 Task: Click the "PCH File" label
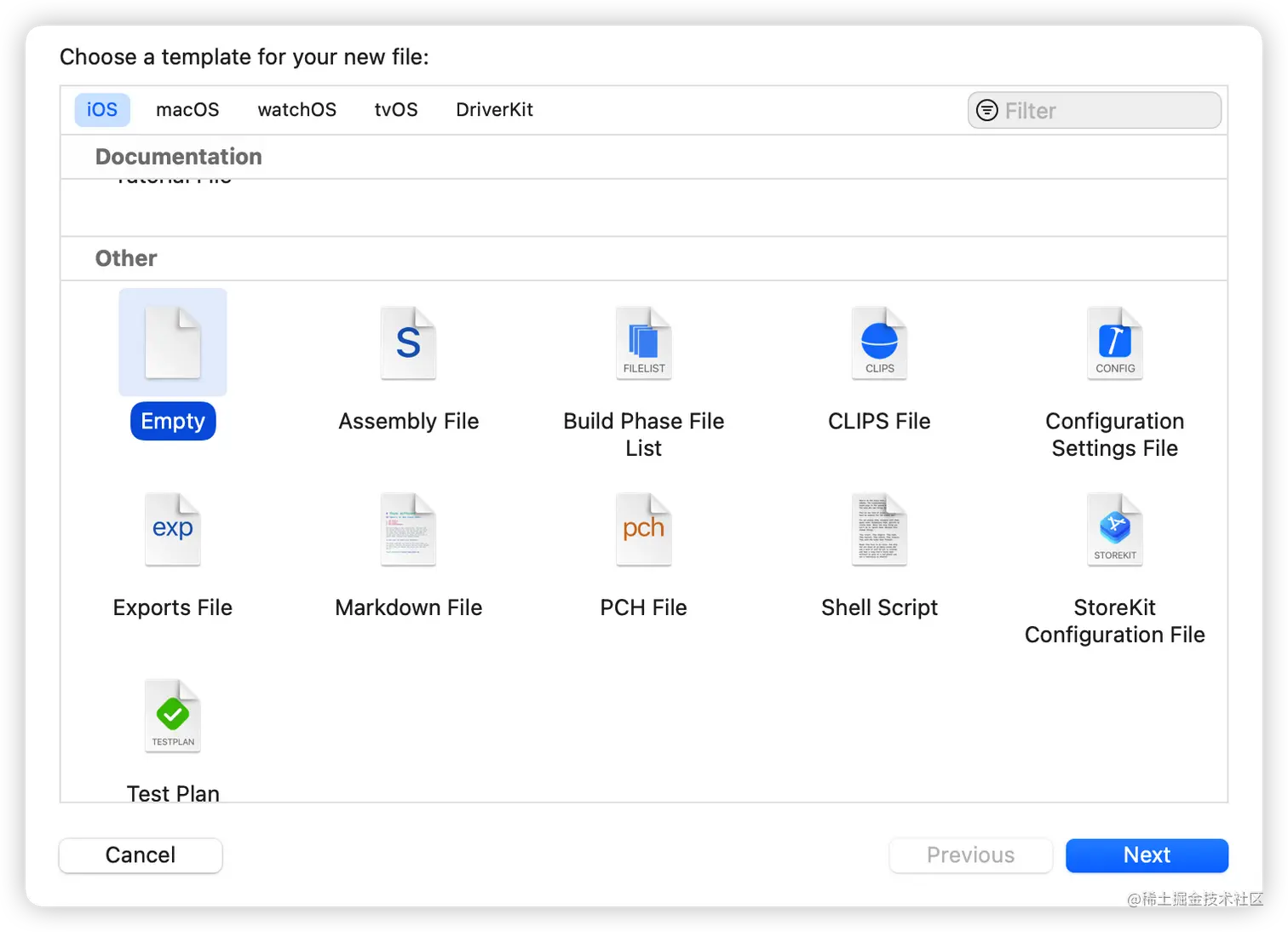pyautogui.click(x=644, y=607)
